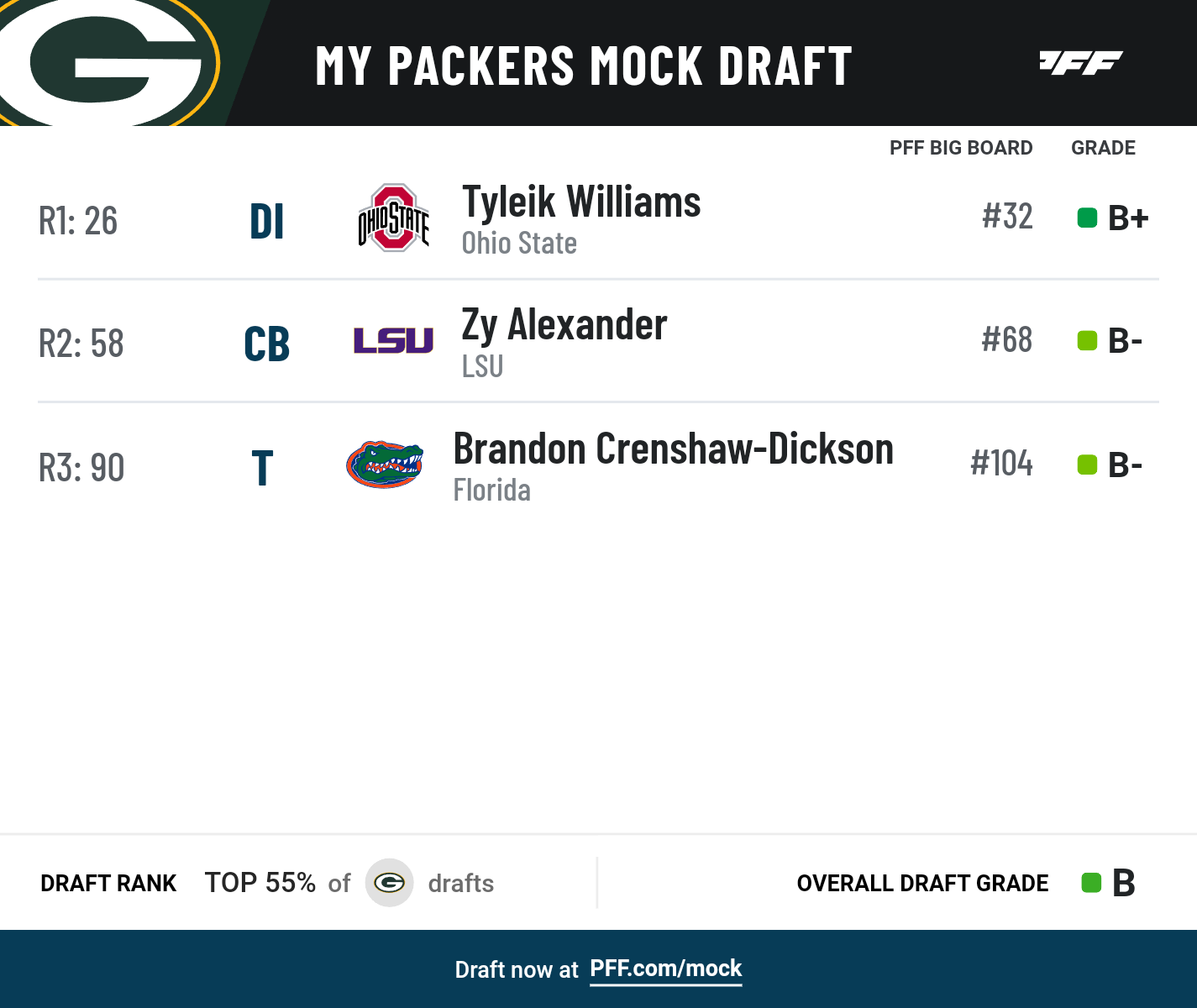Viewport: 1197px width, 1008px height.
Task: Click the MY PACKERS MOCK DRAFT title
Action: tap(583, 66)
